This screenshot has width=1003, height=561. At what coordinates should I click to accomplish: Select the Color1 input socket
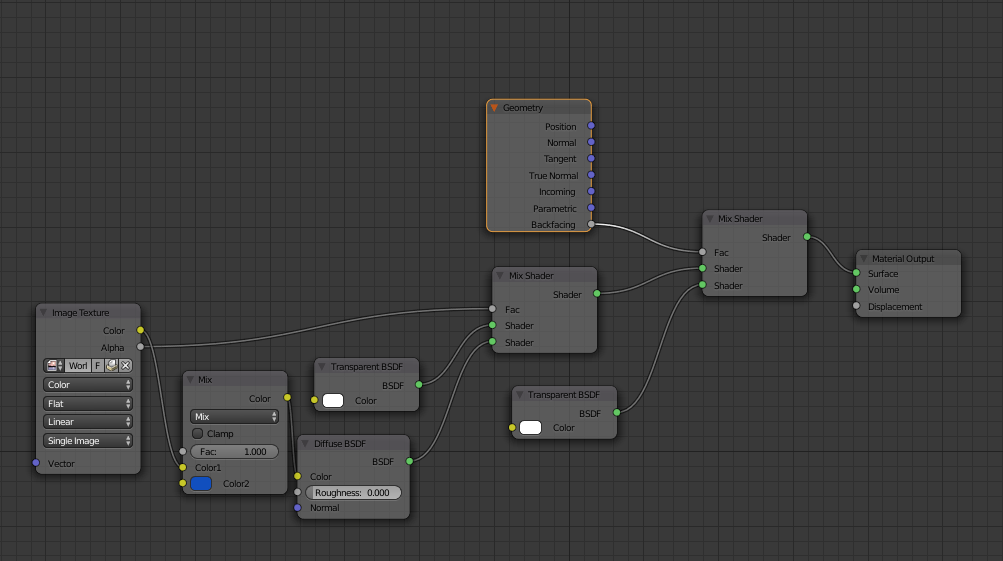tap(183, 468)
